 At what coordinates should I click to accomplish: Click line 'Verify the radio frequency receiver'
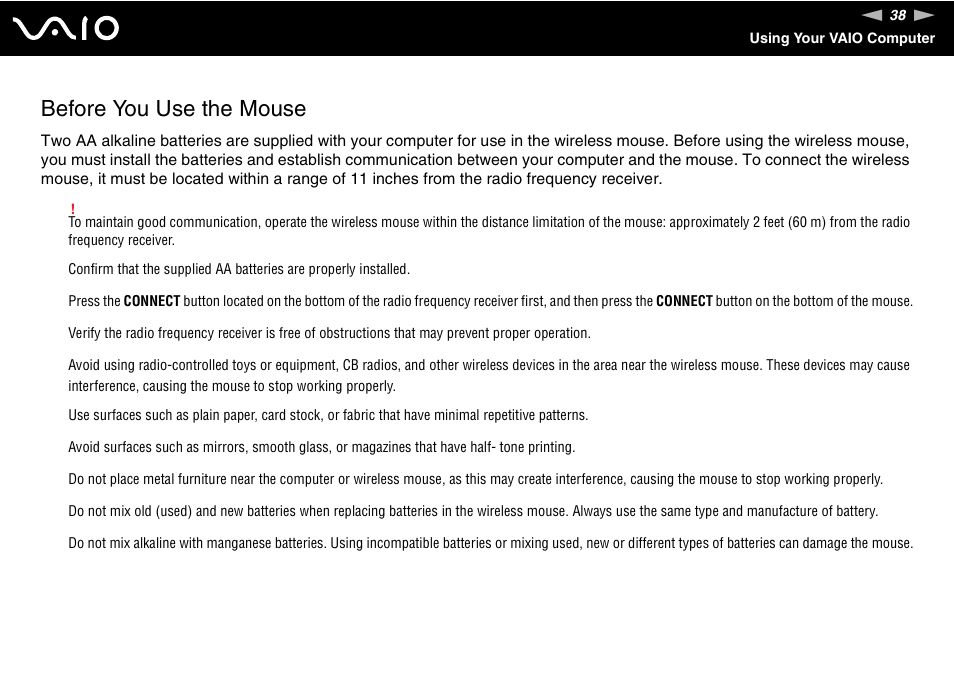pyautogui.click(x=329, y=333)
